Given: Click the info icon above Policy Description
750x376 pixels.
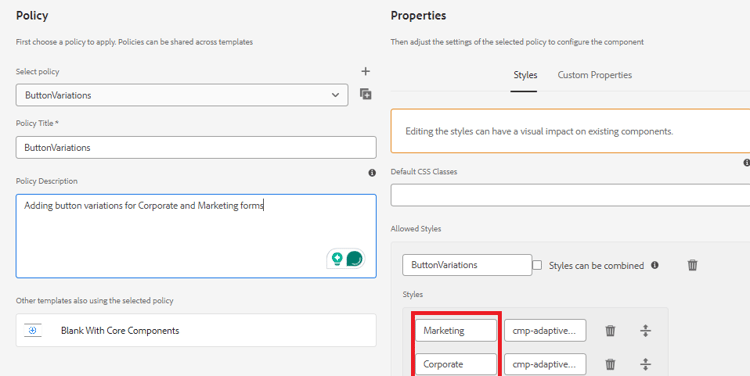Looking at the screenshot, I should [372, 173].
